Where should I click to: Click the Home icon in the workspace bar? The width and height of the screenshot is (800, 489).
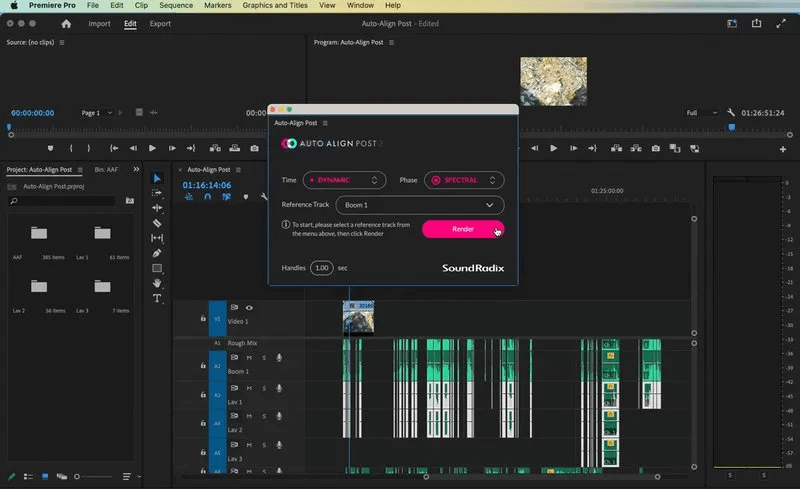point(66,23)
